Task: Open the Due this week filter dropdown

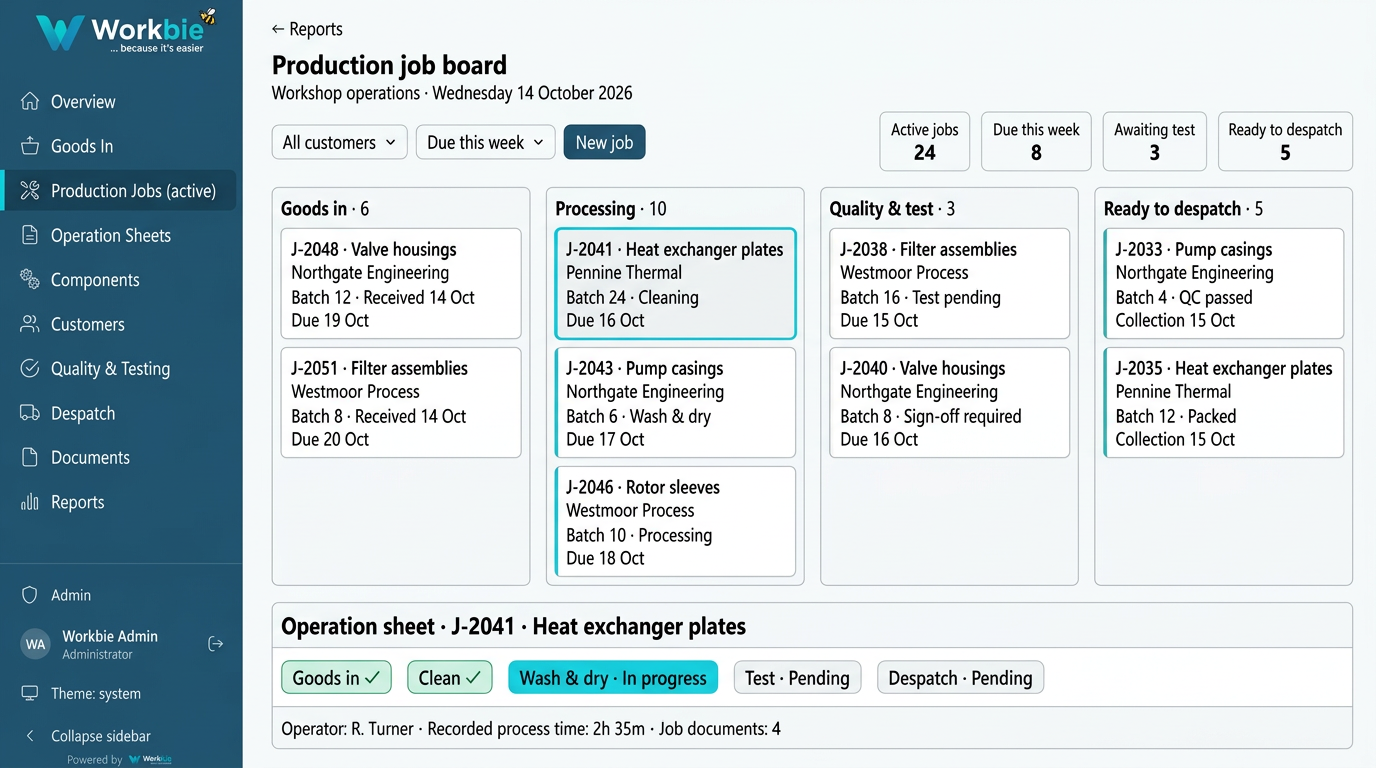Action: 485,142
